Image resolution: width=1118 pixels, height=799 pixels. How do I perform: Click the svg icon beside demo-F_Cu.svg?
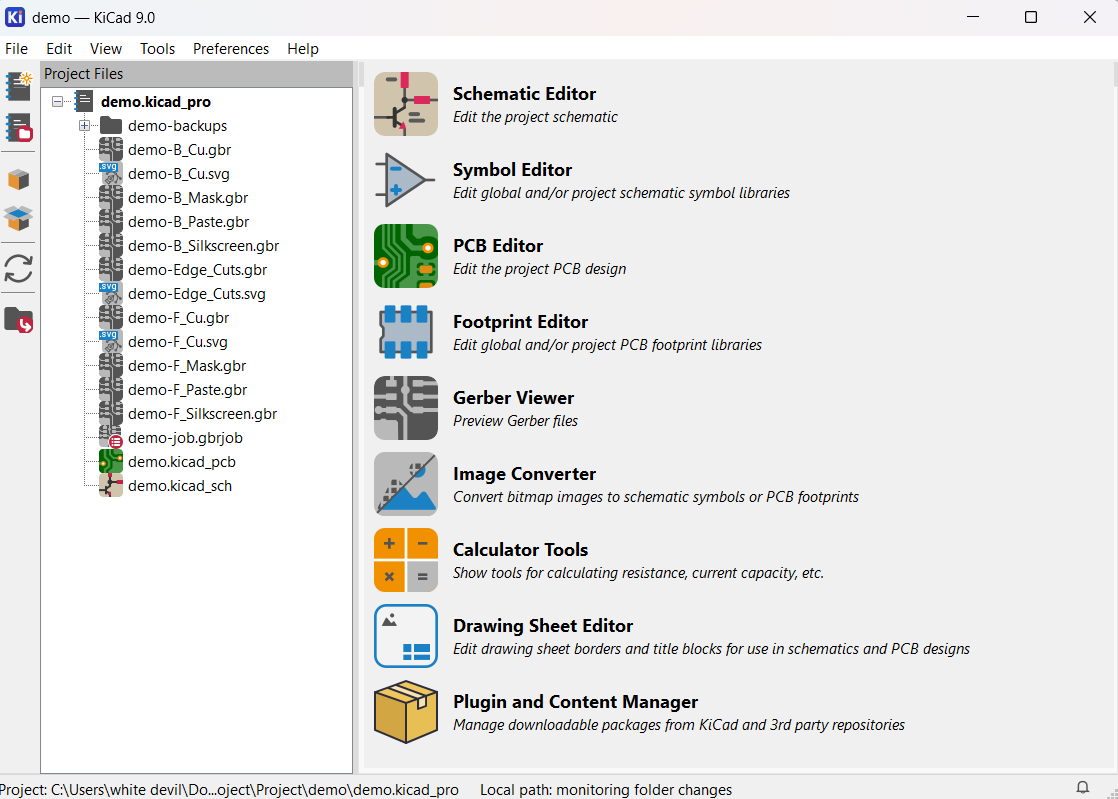pos(111,342)
